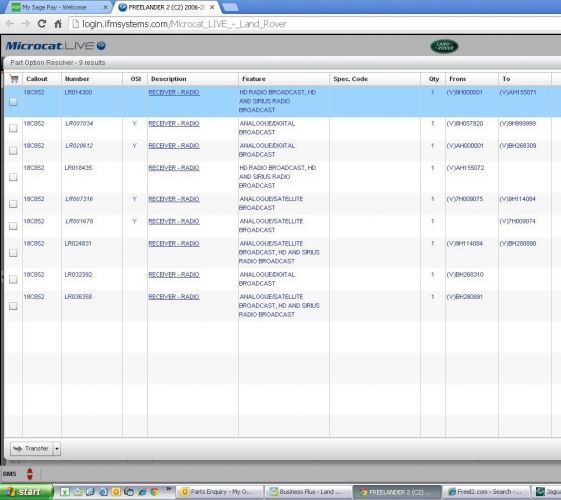Switch to the FREELANDER 2 (C2) tab
Viewport: 561px width, 500px height.
(166, 7)
